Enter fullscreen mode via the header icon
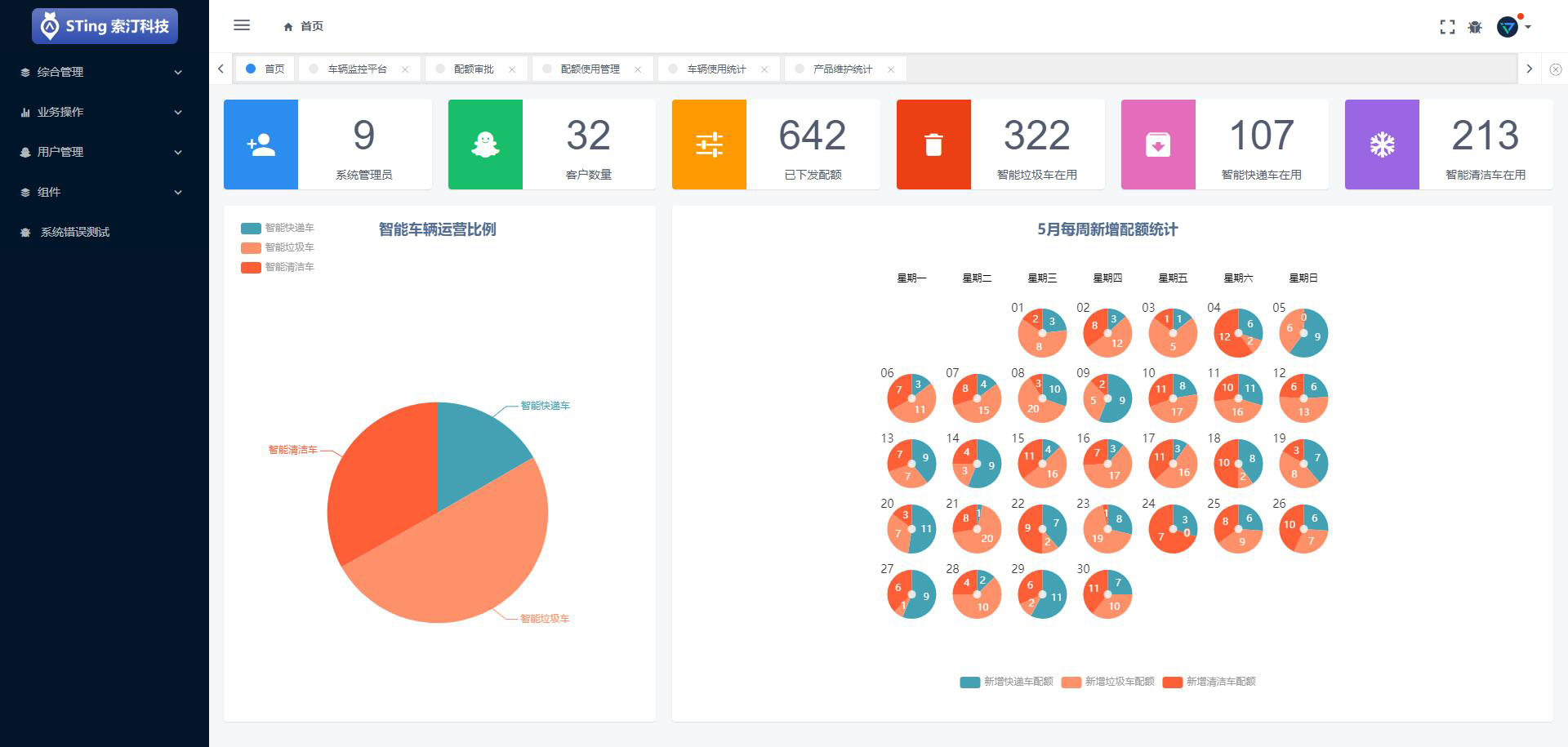The width and height of the screenshot is (1568, 747). click(1447, 27)
